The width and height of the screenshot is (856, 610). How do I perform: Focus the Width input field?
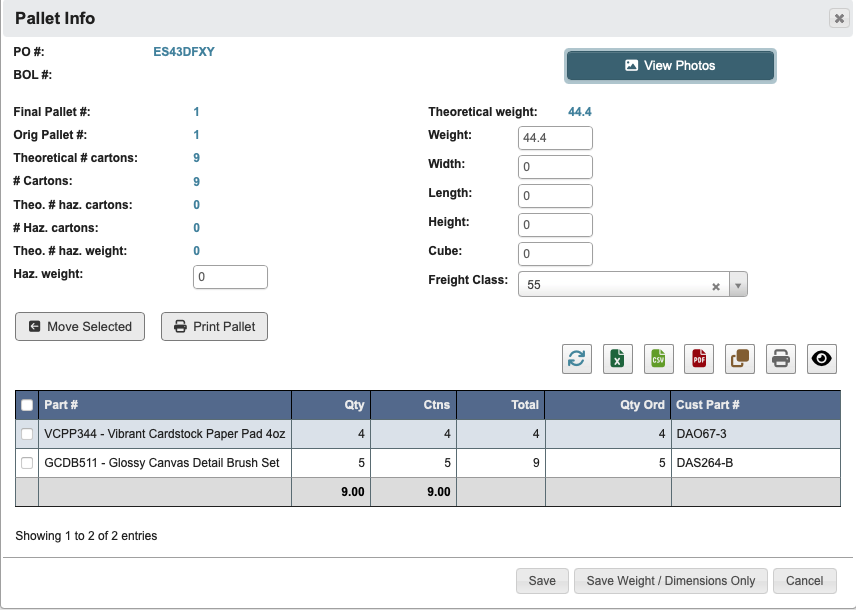pos(555,167)
